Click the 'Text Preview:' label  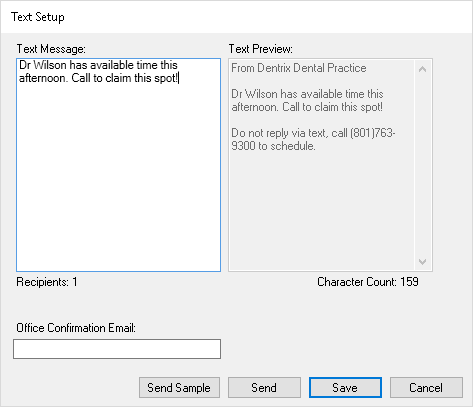click(261, 49)
